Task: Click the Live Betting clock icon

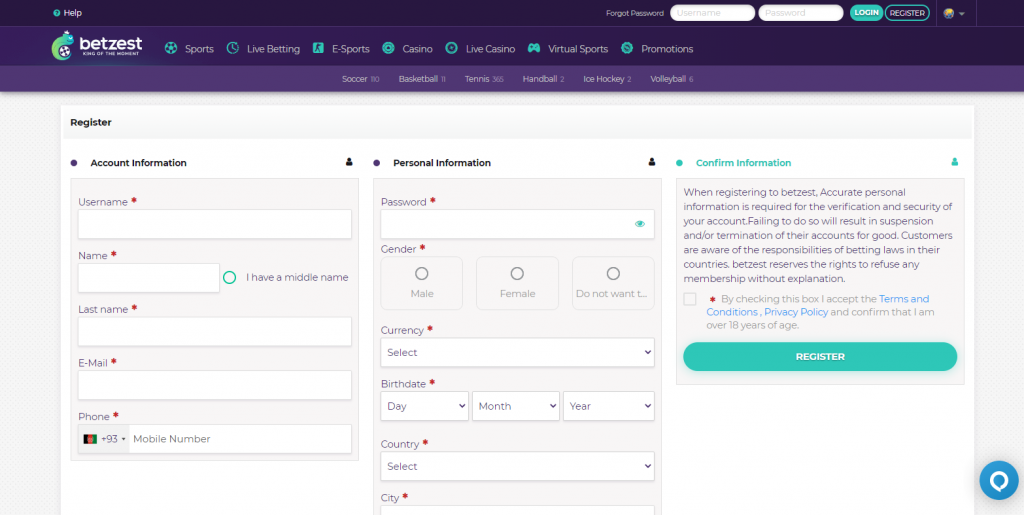Action: 232,48
